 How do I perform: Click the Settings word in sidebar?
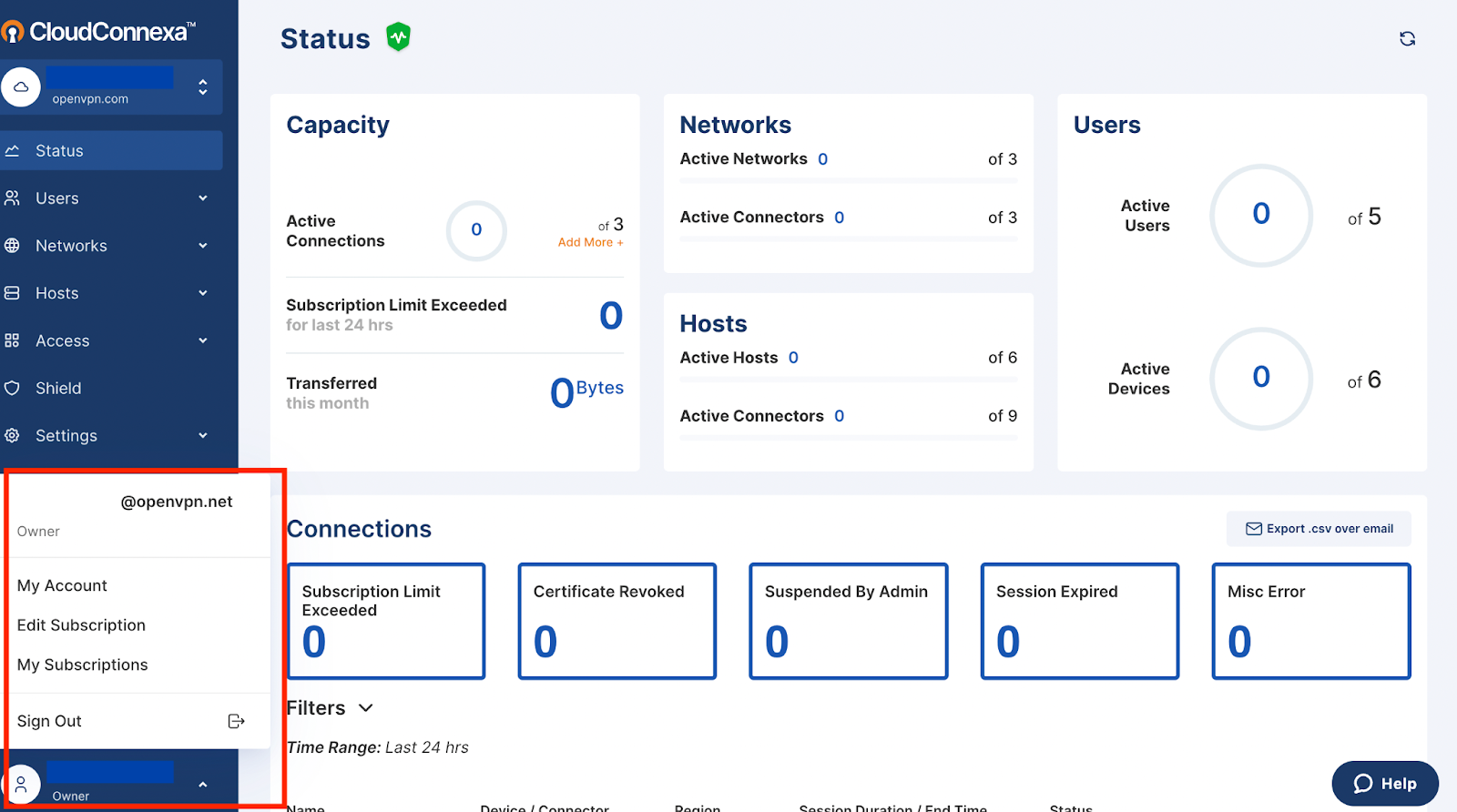pyautogui.click(x=66, y=435)
